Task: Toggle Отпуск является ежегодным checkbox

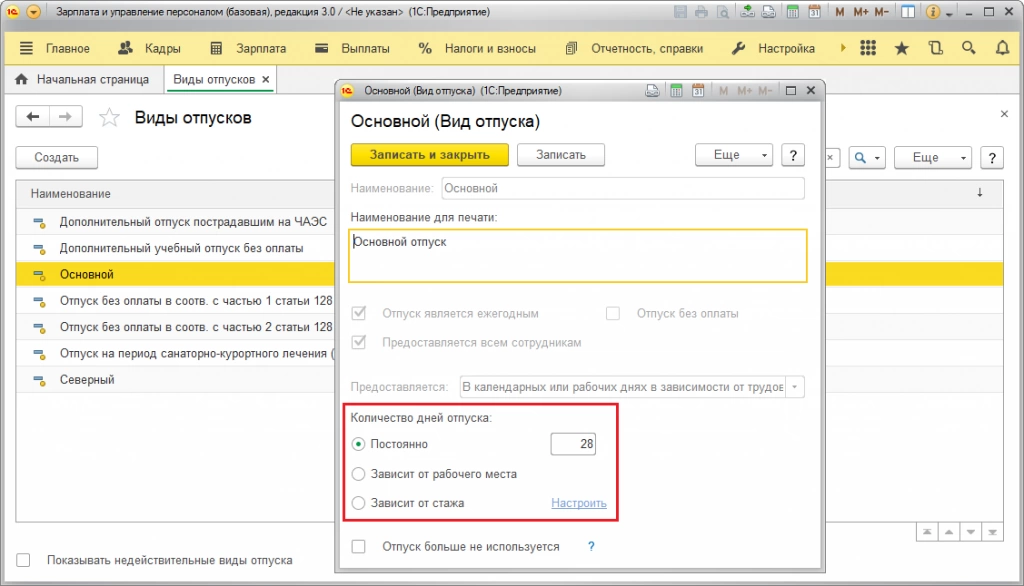Action: [x=359, y=313]
